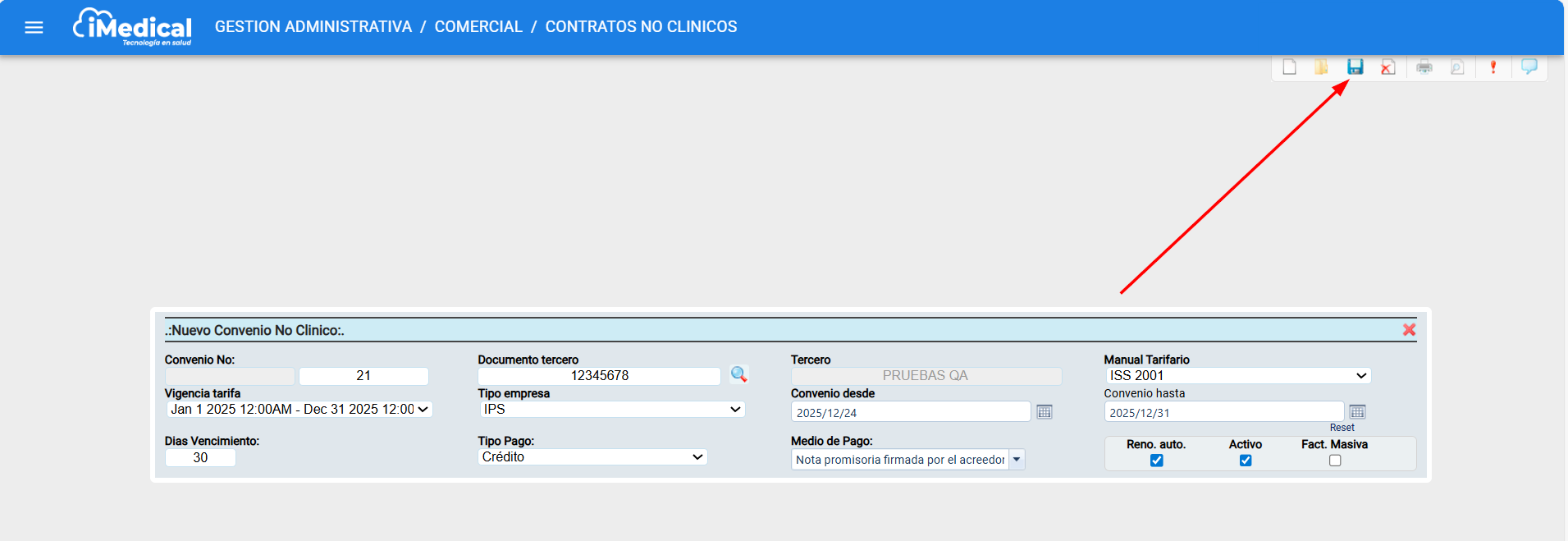Click the Convenio hasta date field
The height and width of the screenshot is (541, 1568).
pos(1223,412)
